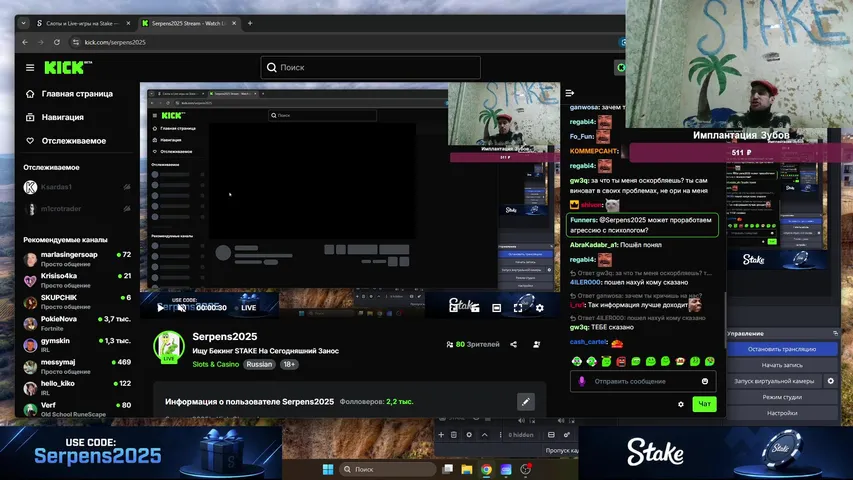The image size is (853, 480).
Task: Edit the Serpens2025 user information
Action: [526, 402]
